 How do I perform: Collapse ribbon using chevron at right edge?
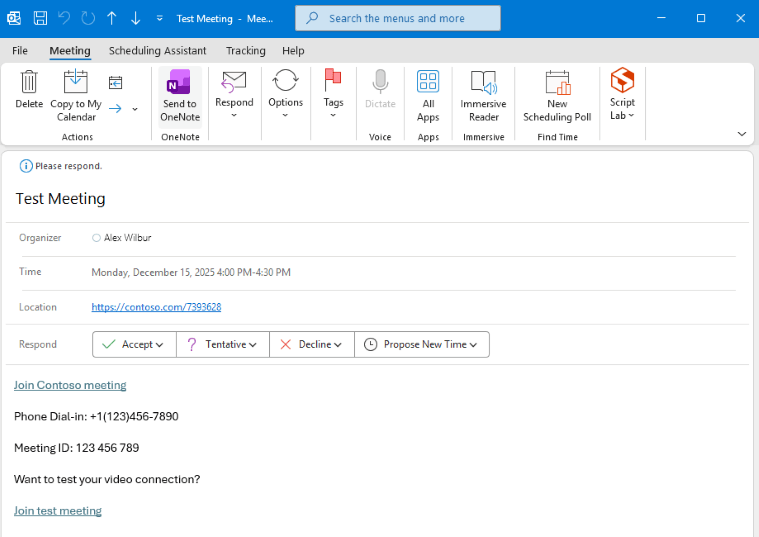click(x=742, y=134)
